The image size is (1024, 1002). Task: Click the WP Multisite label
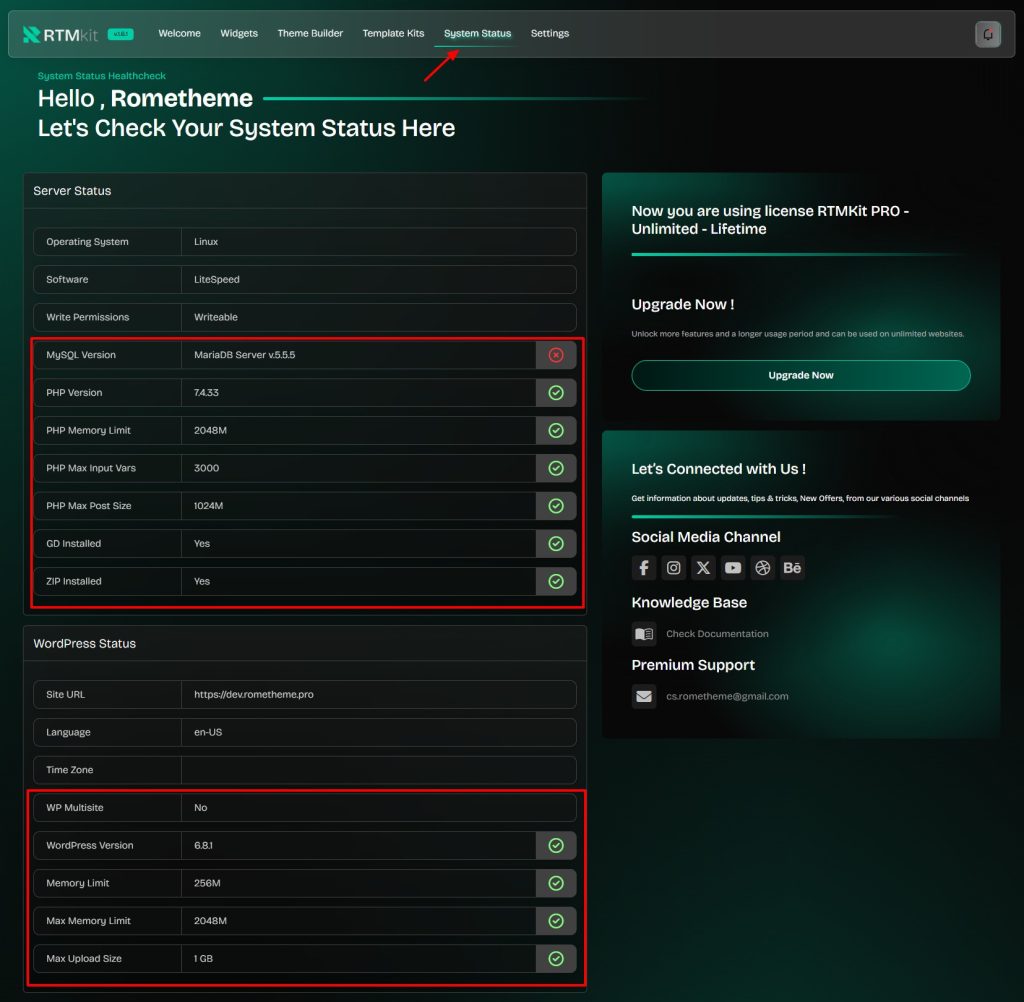pos(75,807)
